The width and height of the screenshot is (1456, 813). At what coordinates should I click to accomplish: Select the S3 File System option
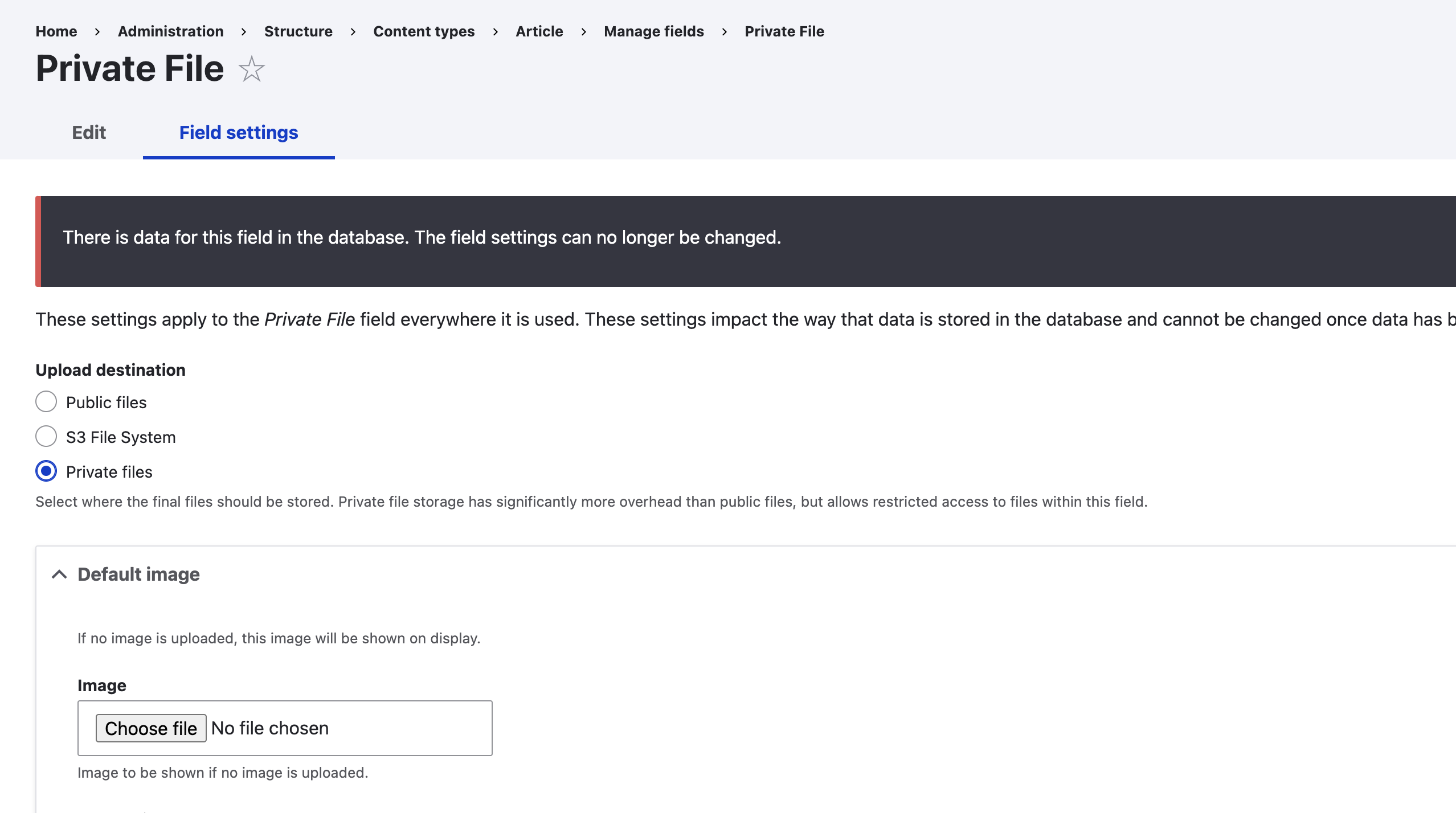46,437
